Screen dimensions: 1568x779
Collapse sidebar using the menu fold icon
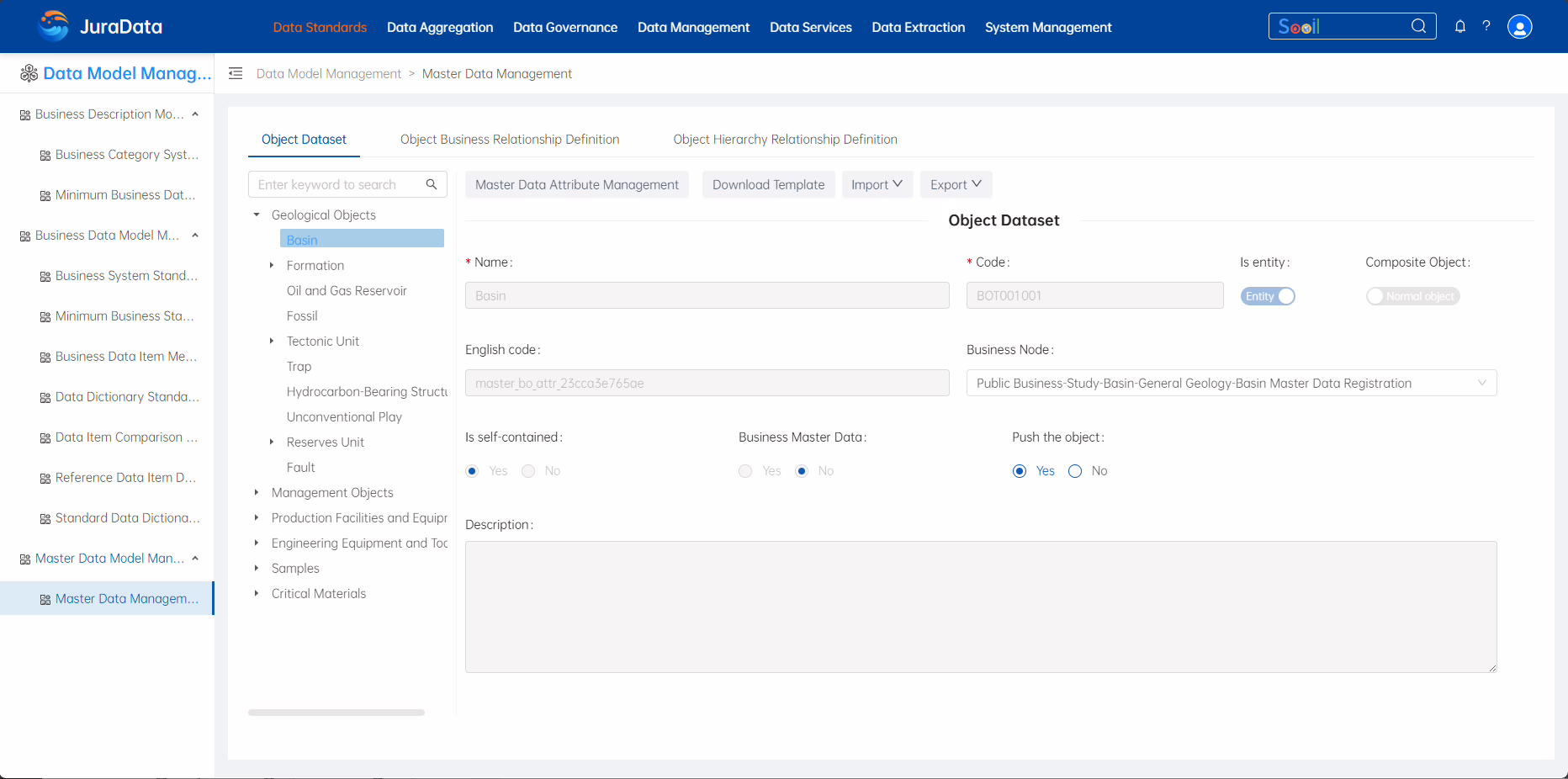point(236,74)
